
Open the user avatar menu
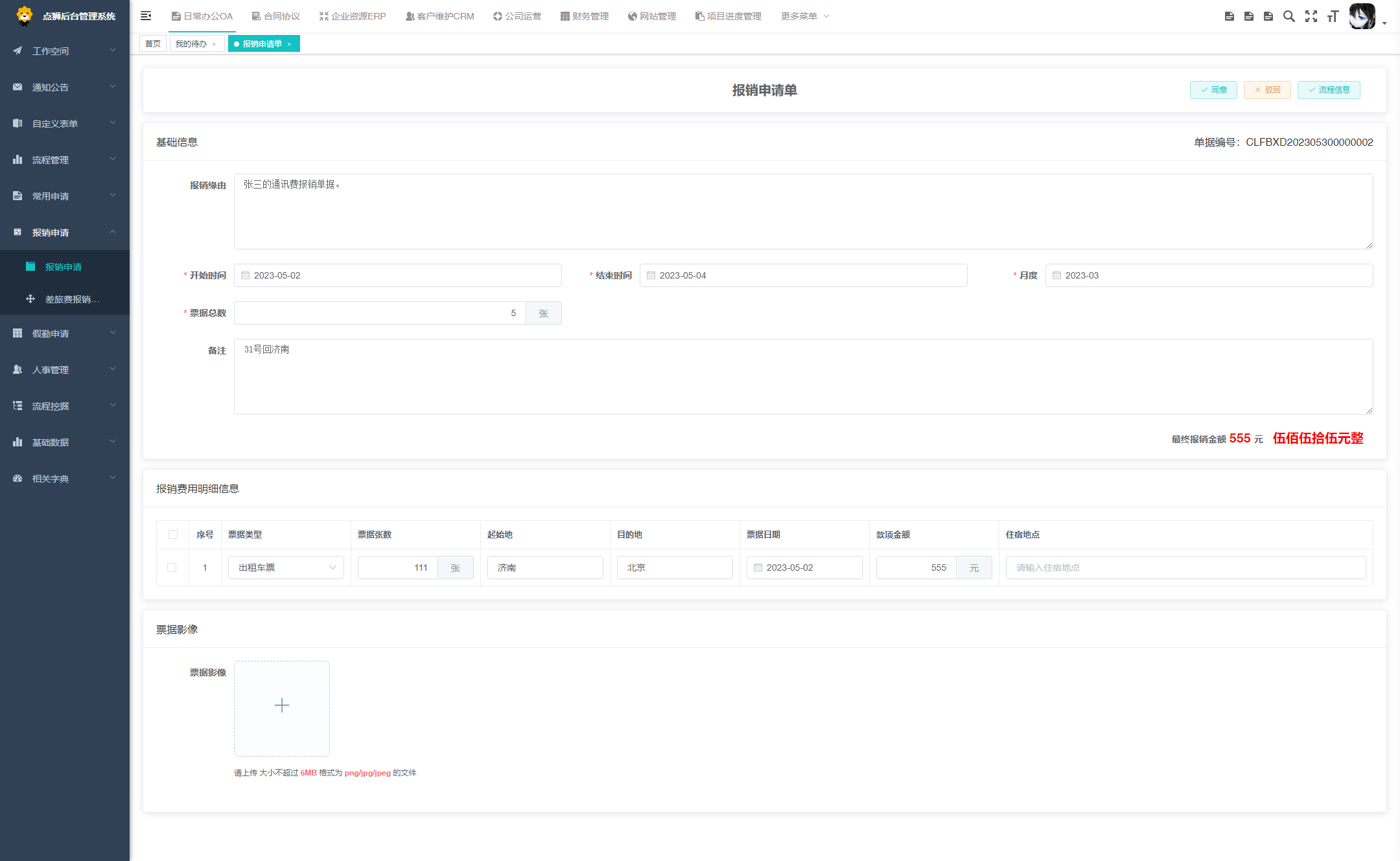(1363, 16)
